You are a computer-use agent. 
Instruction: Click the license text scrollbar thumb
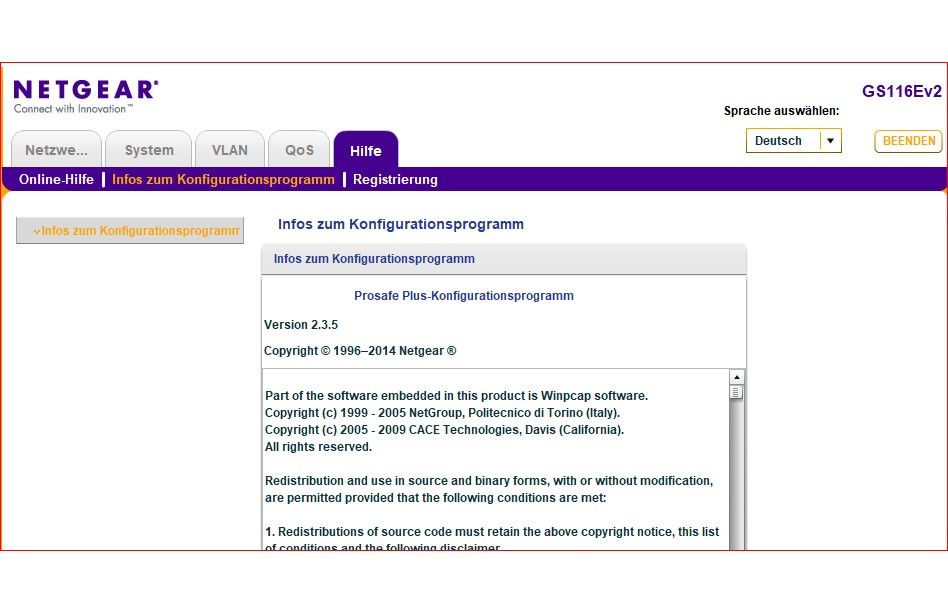point(736,392)
